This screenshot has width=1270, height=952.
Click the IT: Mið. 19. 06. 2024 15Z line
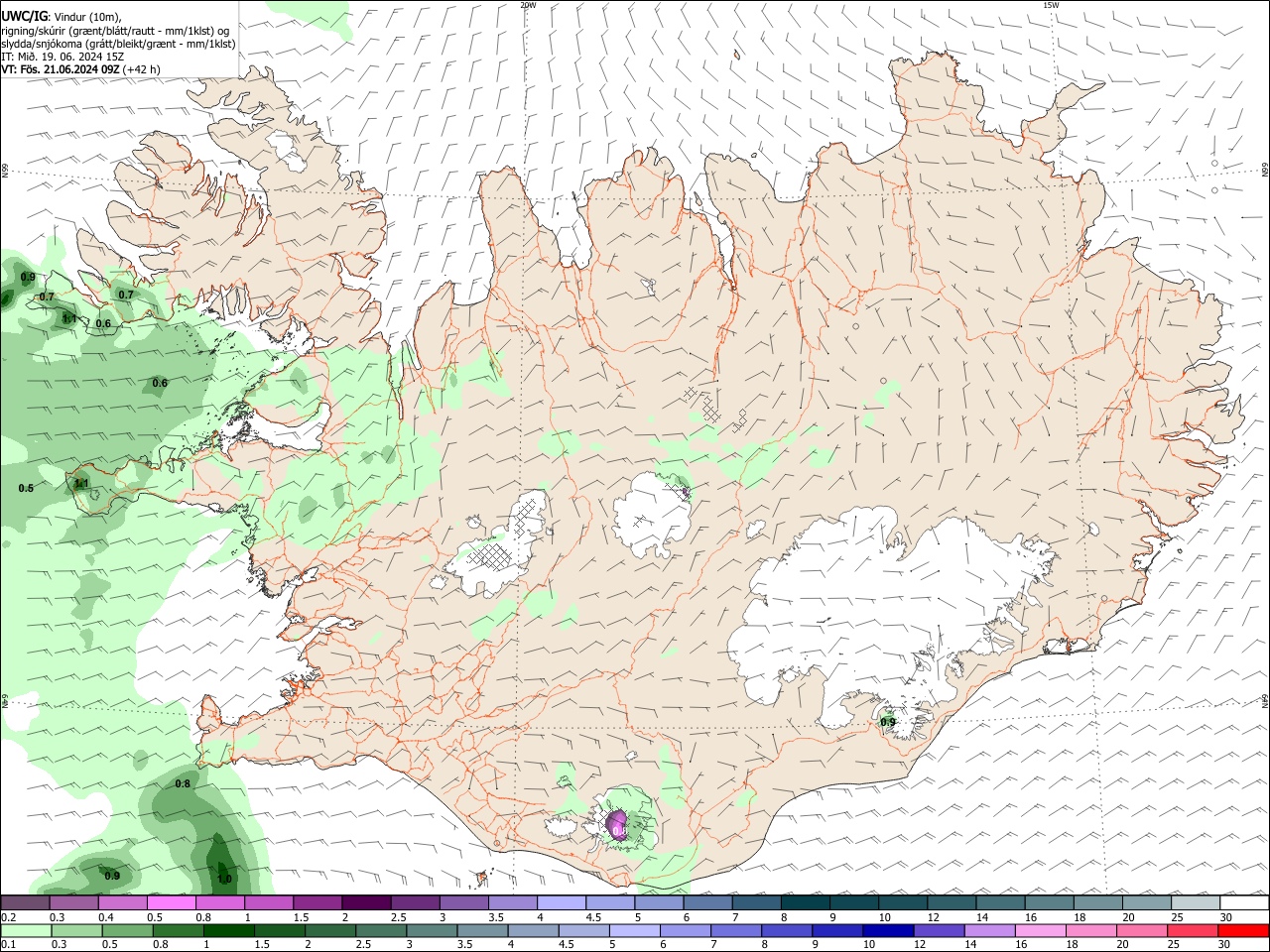coord(63,57)
